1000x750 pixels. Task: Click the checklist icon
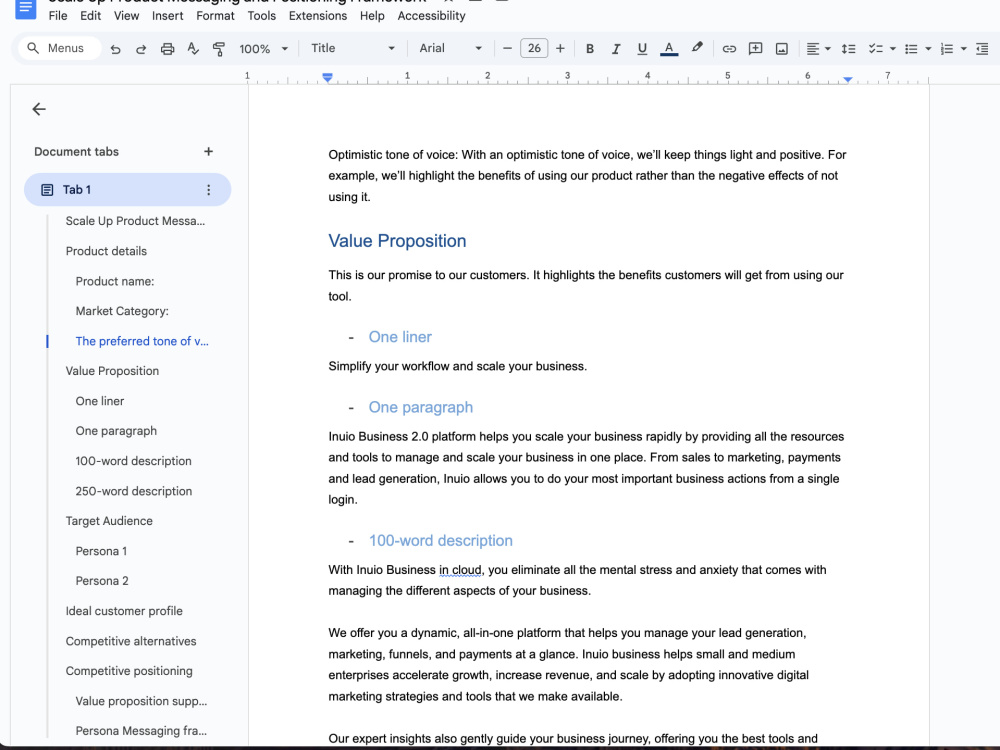click(x=876, y=49)
